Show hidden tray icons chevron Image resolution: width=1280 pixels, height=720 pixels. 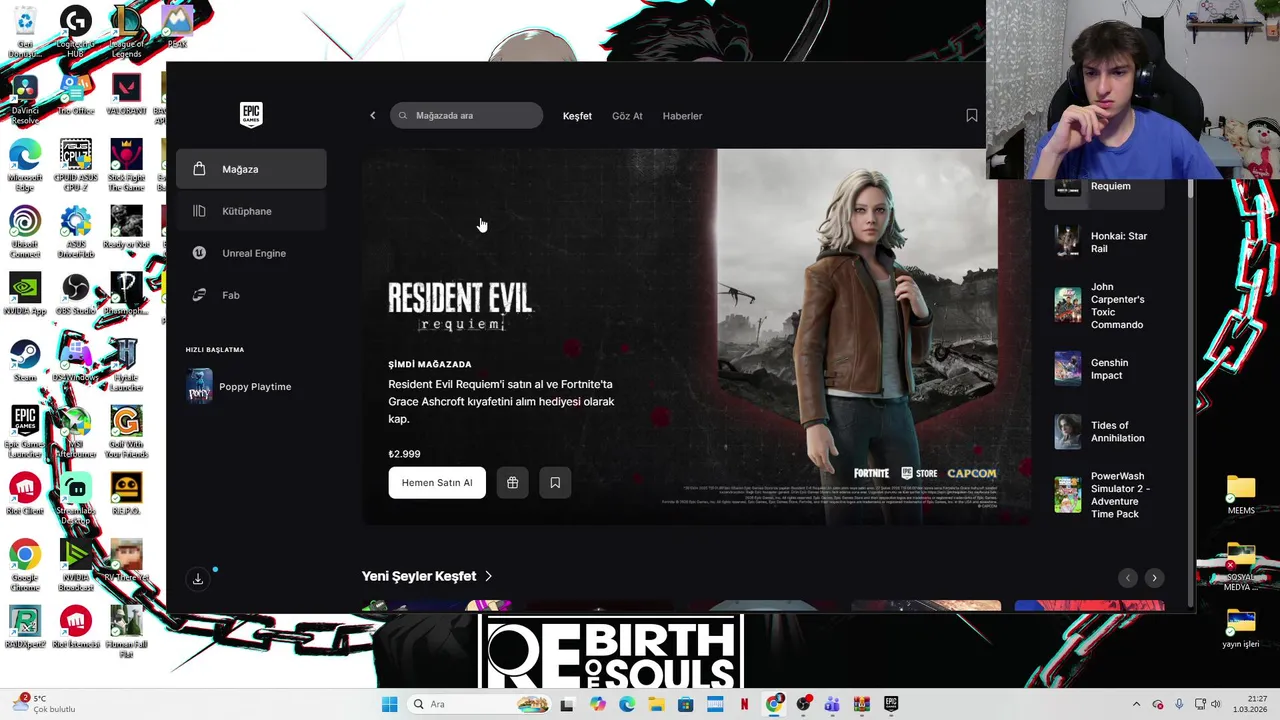pos(1136,704)
